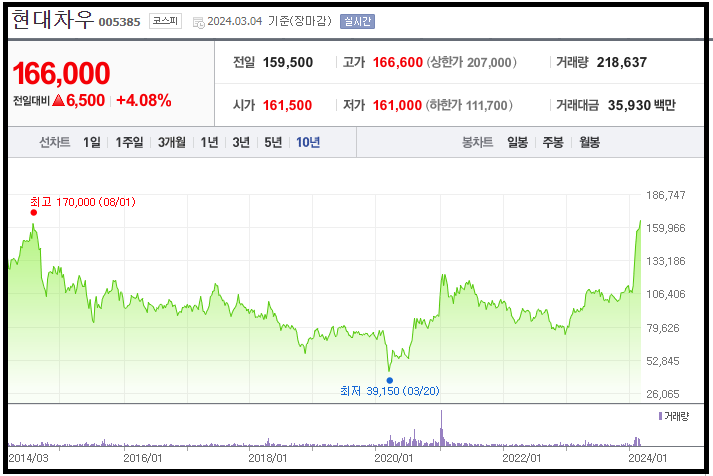Click the 2018/01 x-axis date label
713x476 pixels.
pos(268,458)
